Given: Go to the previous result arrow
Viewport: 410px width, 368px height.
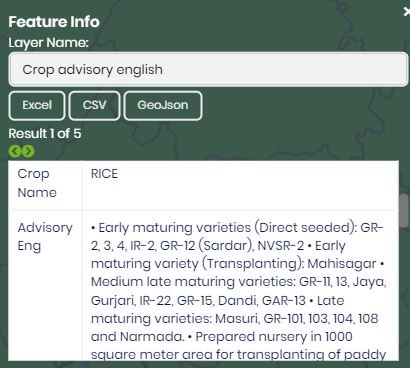Looking at the screenshot, I should (x=15, y=151).
